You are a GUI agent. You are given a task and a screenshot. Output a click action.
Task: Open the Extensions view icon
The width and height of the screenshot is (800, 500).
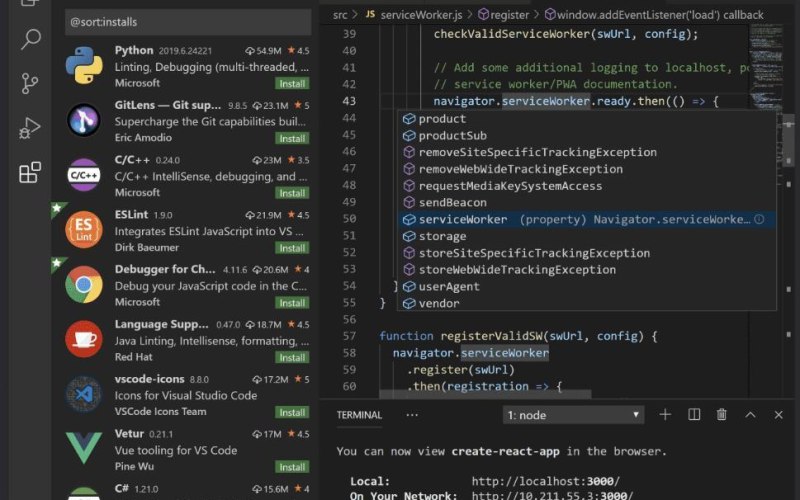(x=30, y=172)
